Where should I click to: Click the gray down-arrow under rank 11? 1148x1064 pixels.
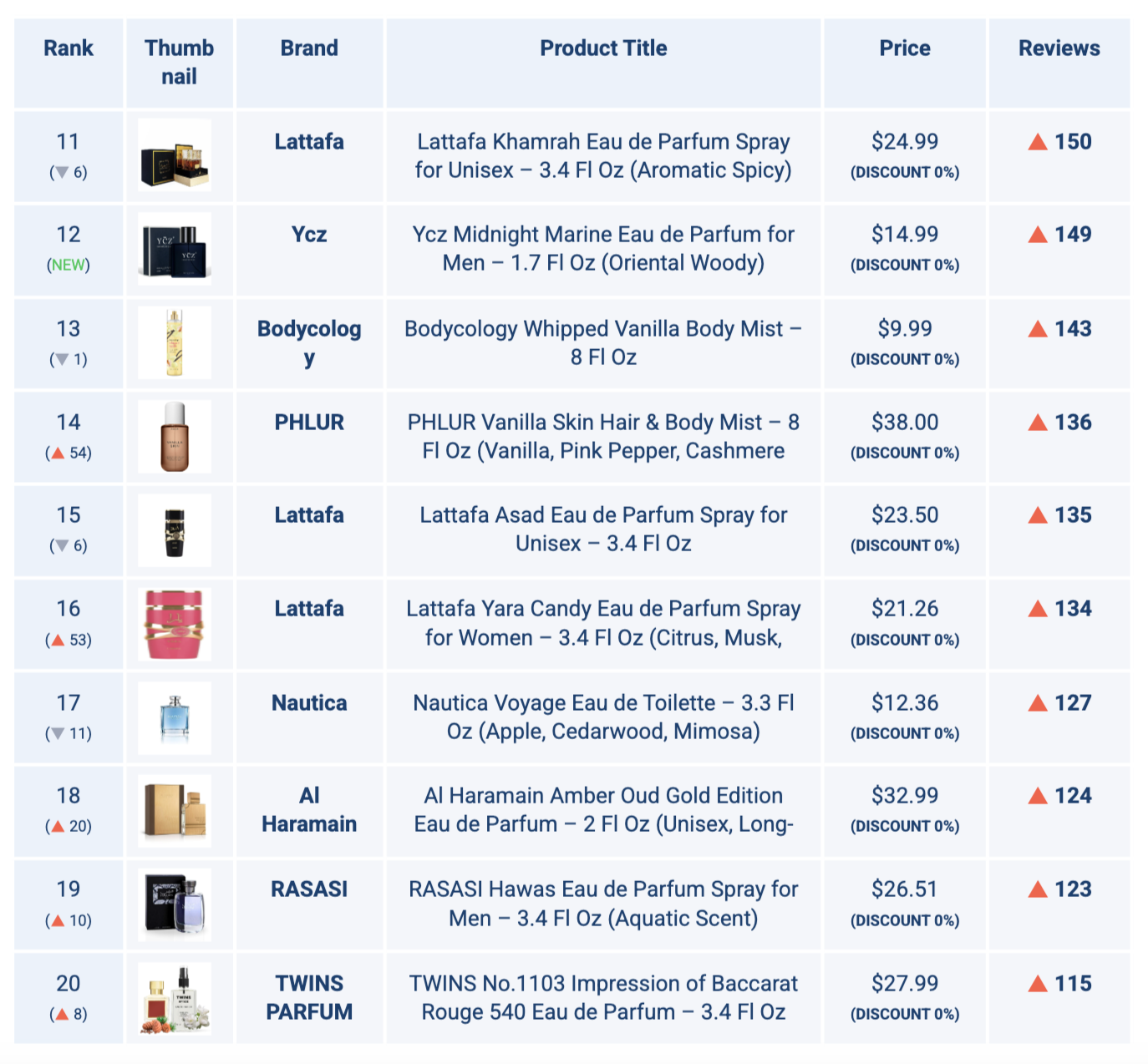click(x=61, y=173)
